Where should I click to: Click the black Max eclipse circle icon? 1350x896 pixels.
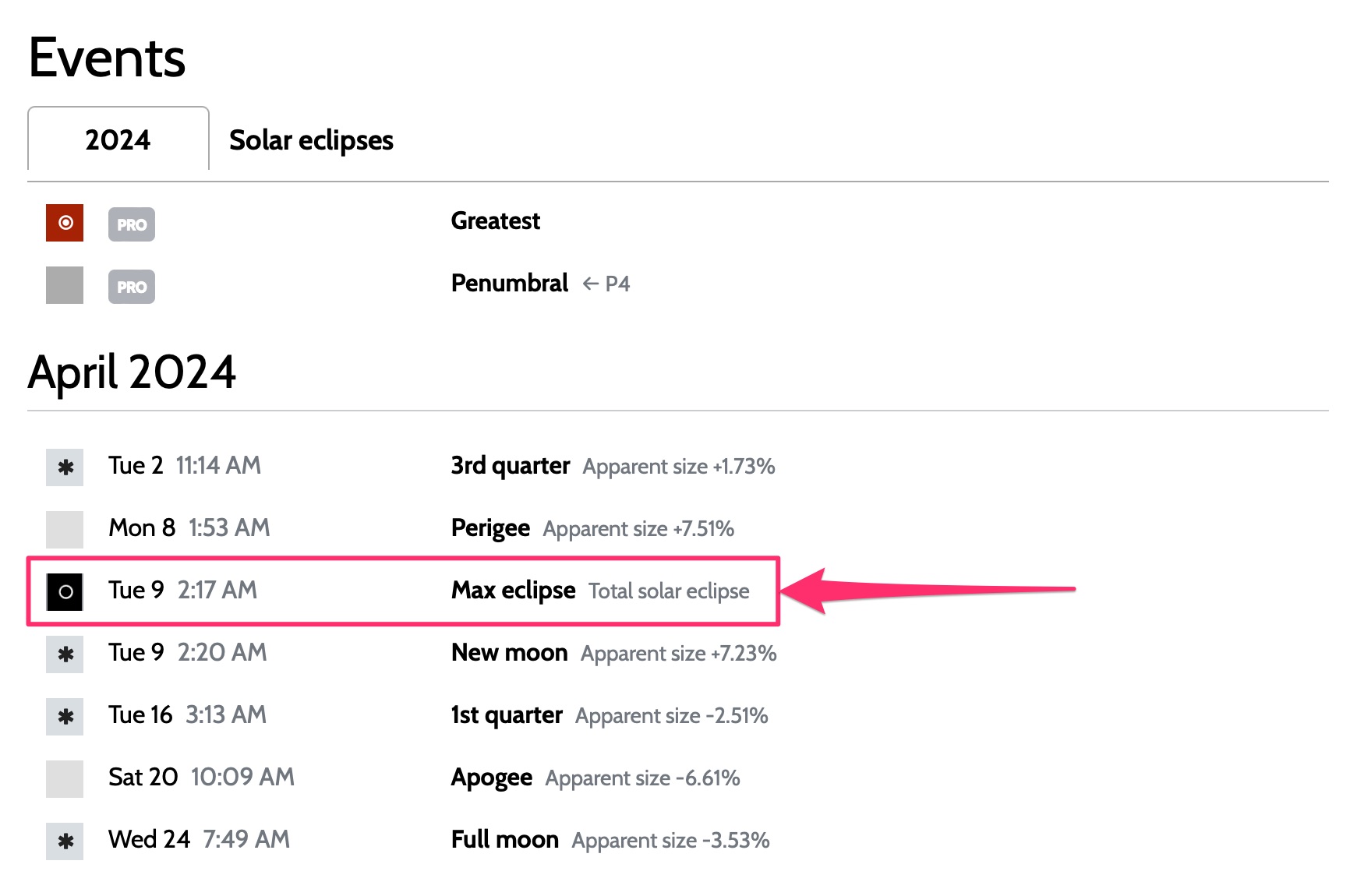(65, 591)
